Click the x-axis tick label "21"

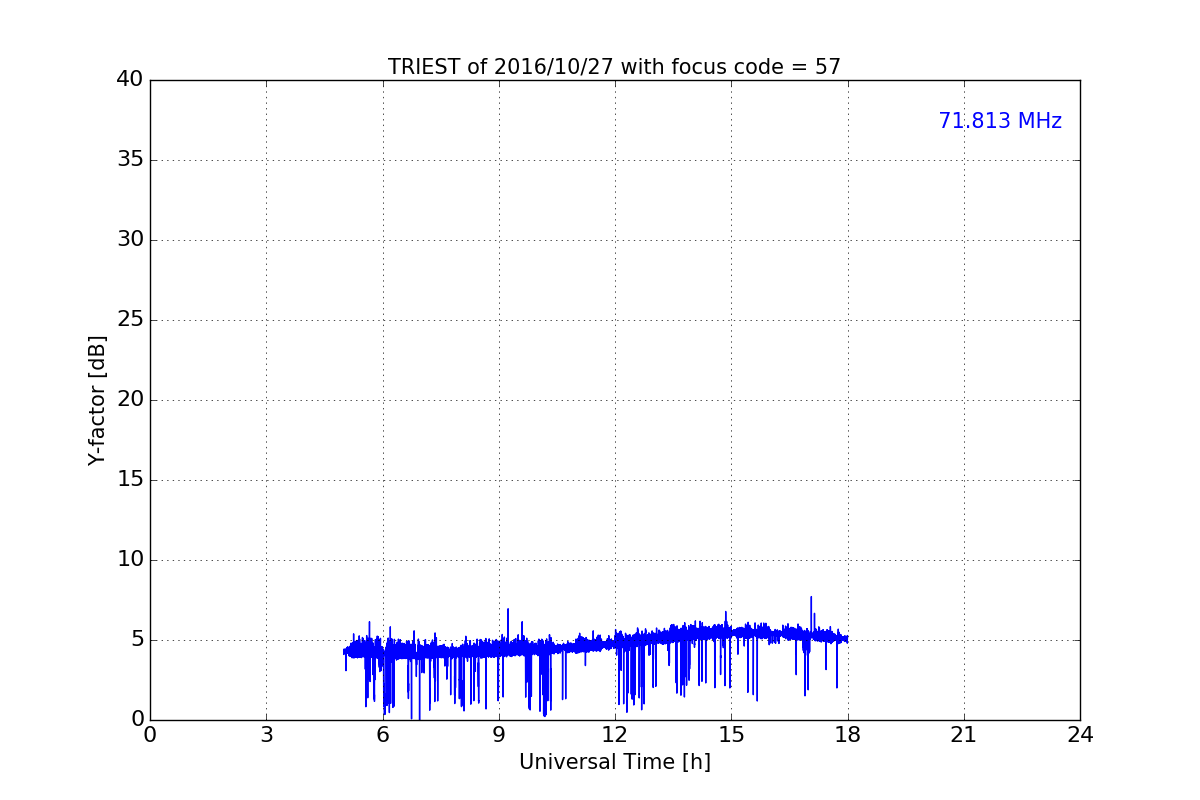click(x=964, y=735)
